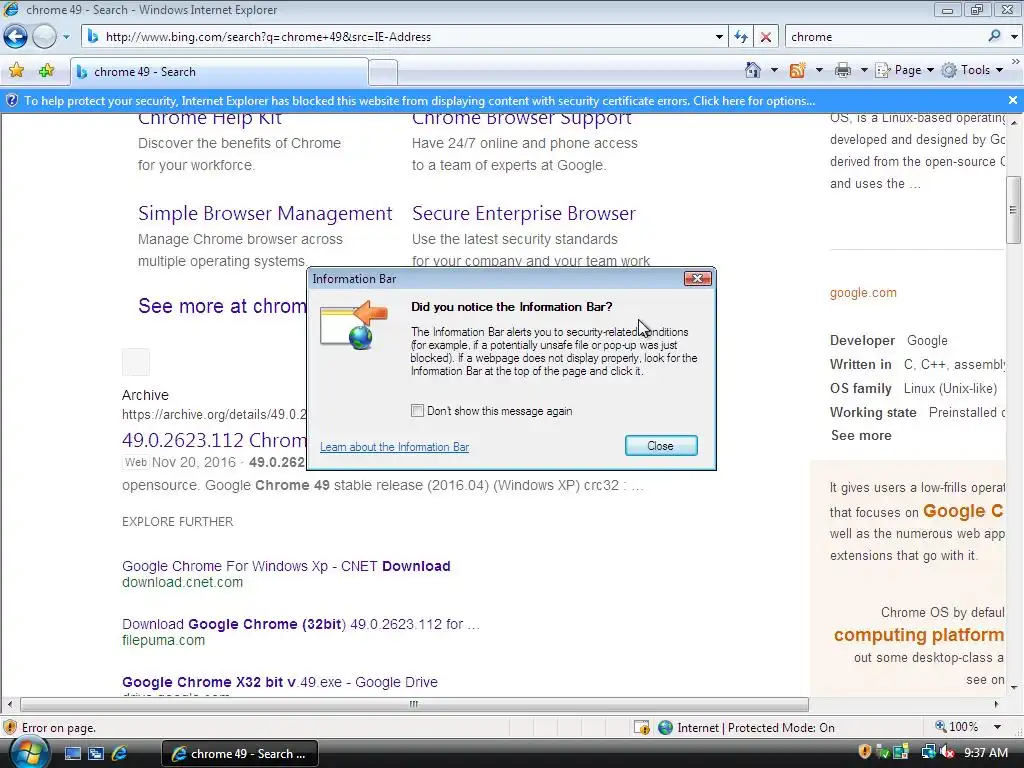1024x768 pixels.
Task: Click the Back navigation button
Action: [16, 37]
